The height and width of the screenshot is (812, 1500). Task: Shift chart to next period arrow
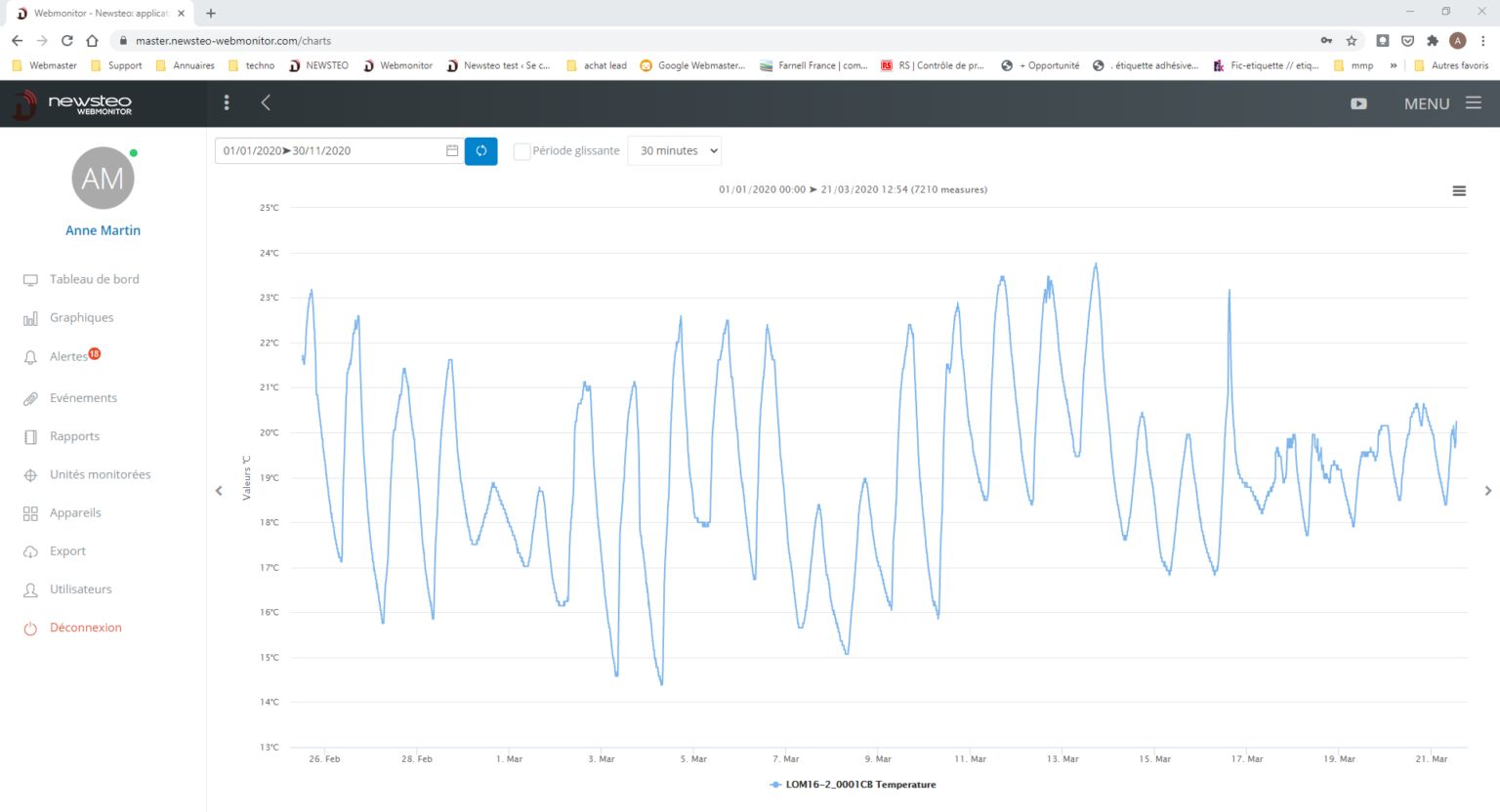(x=1488, y=491)
